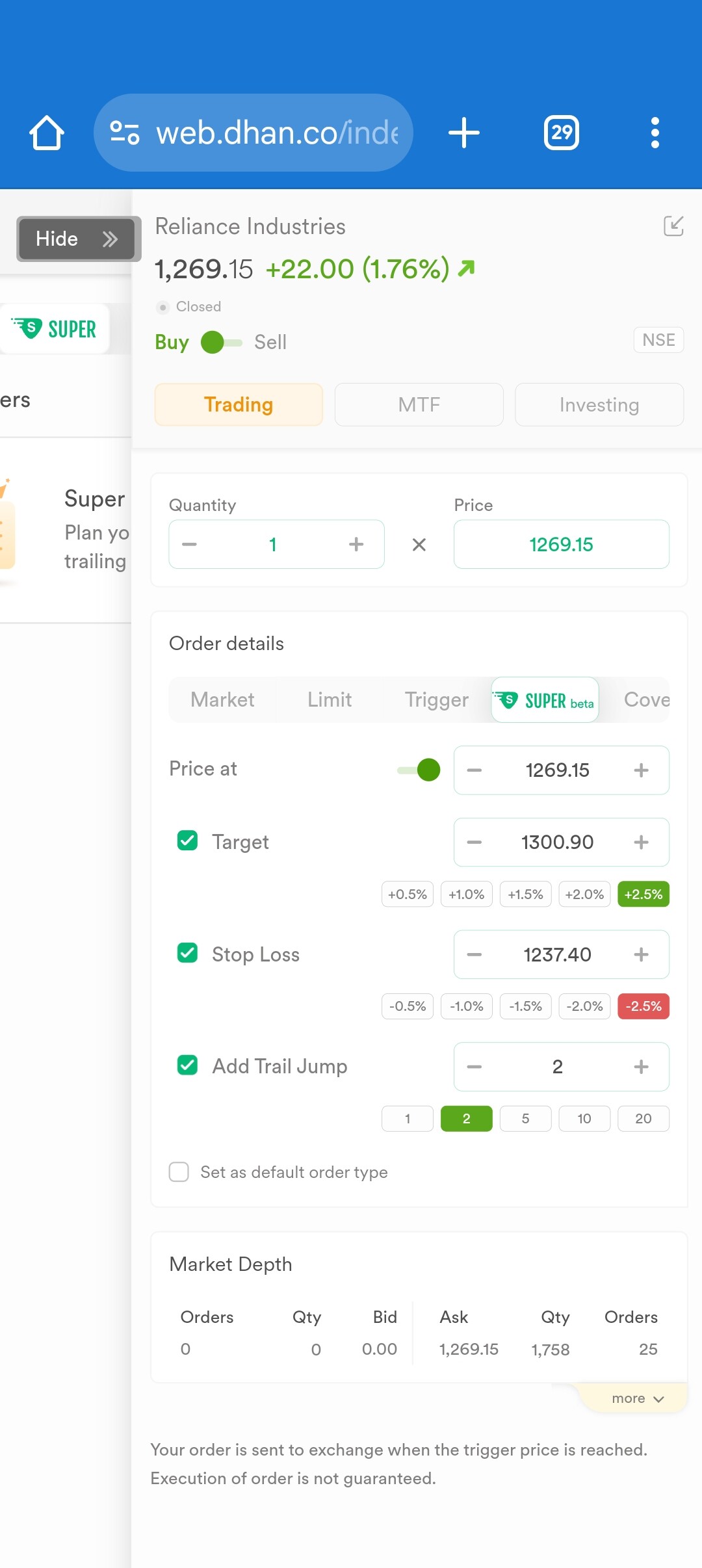Increase quantity with plus button
The width and height of the screenshot is (702, 1568).
(356, 544)
